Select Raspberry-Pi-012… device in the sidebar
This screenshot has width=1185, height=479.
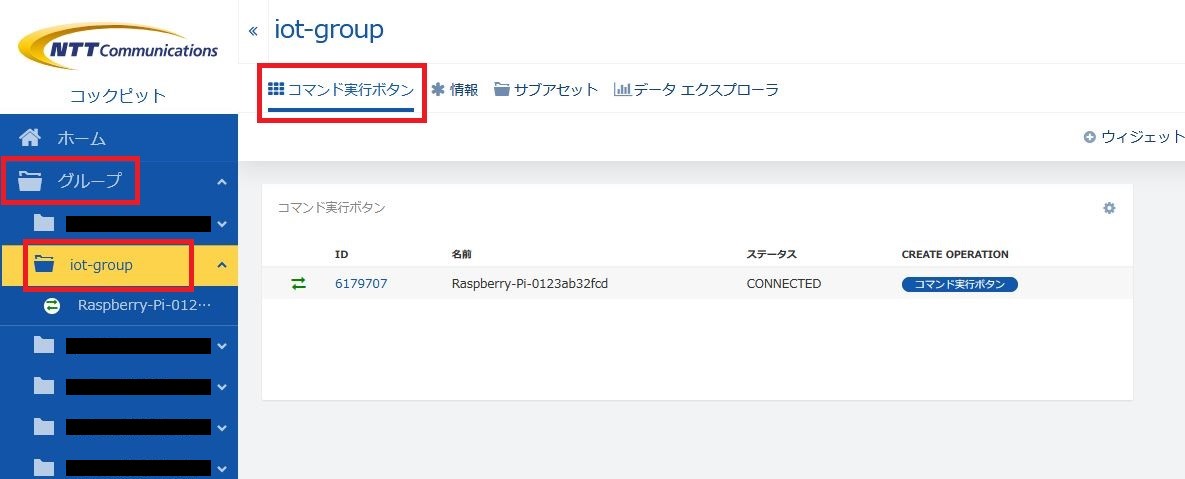(x=144, y=307)
